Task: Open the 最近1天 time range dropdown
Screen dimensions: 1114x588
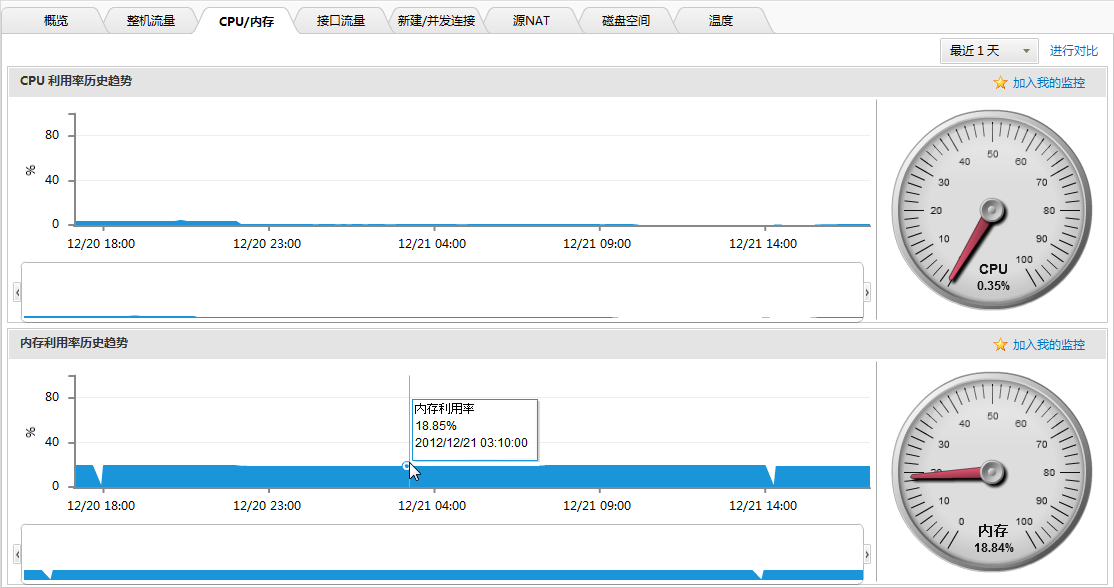Action: click(989, 51)
